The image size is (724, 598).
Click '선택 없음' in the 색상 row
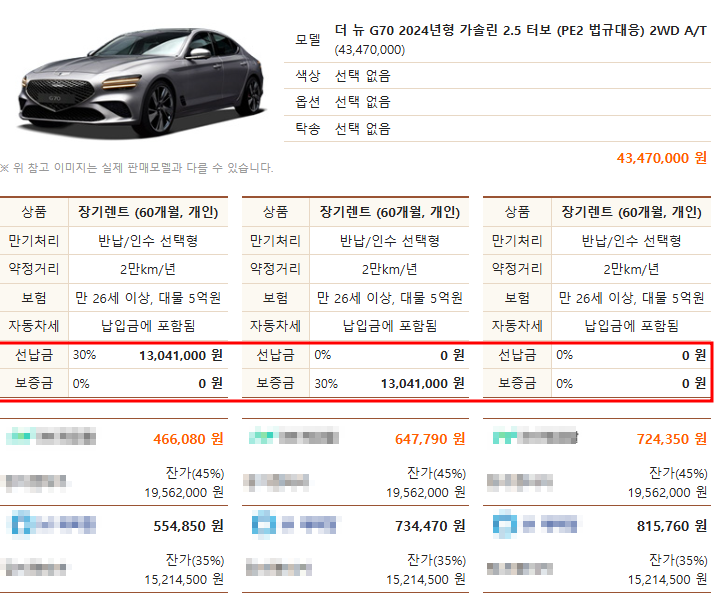(363, 75)
